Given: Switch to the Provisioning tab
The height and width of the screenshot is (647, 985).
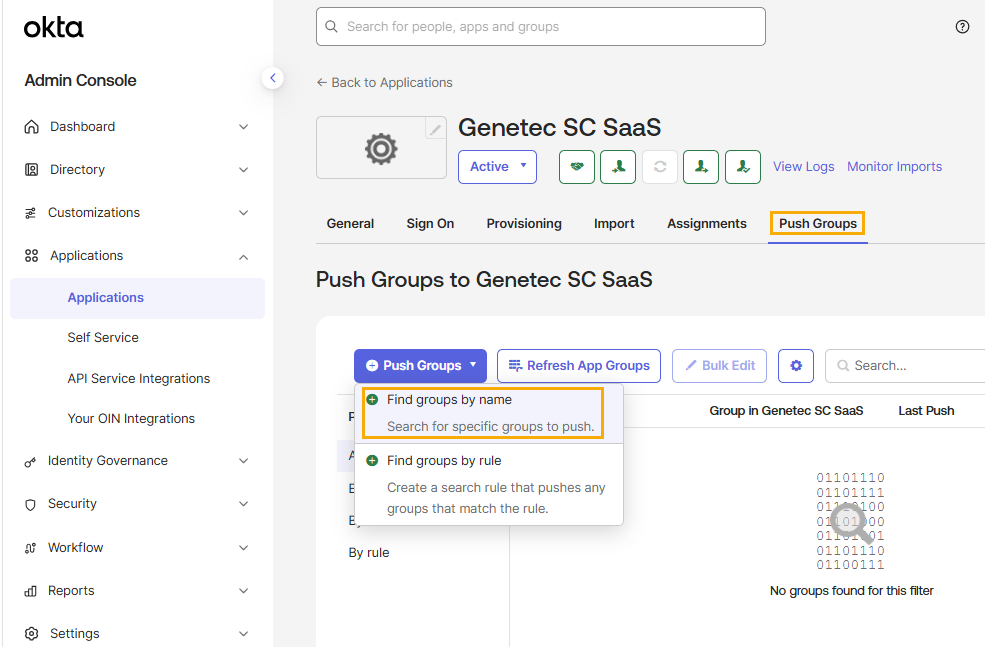Looking at the screenshot, I should (x=524, y=224).
